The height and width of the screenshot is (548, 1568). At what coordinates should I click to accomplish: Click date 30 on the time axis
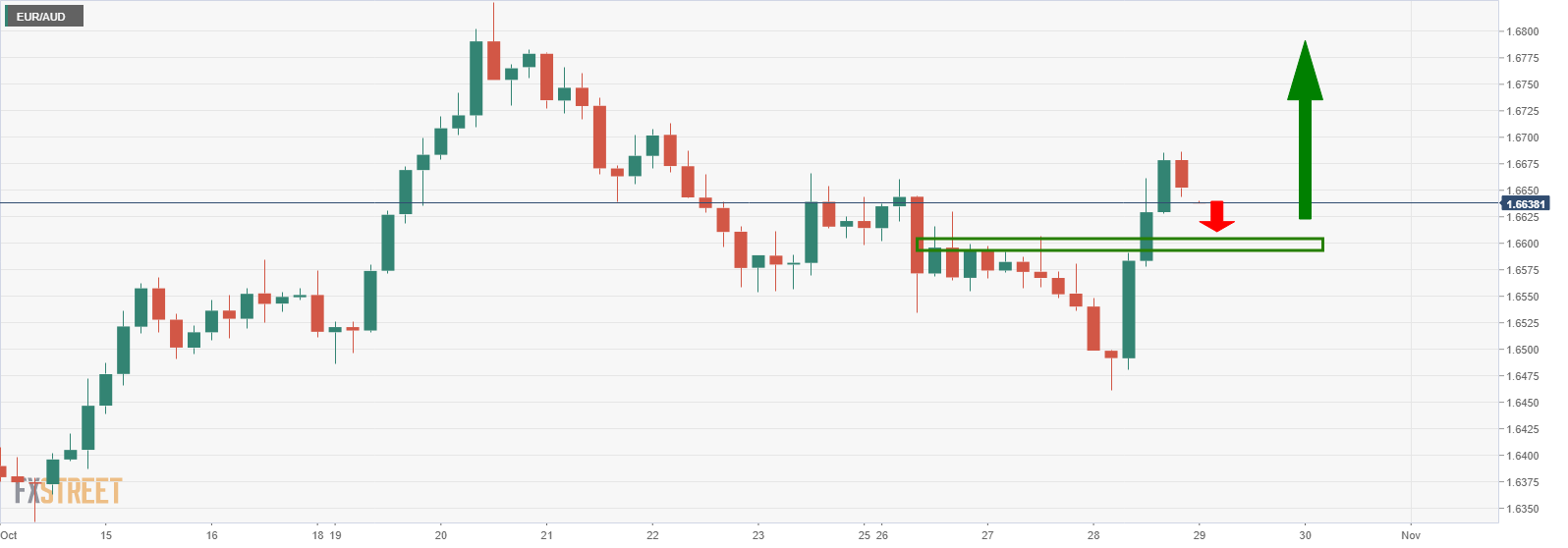pyautogui.click(x=1306, y=535)
